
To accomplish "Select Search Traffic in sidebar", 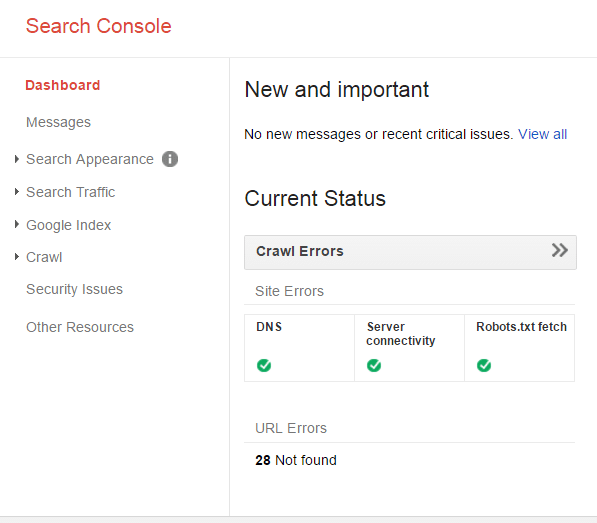I will point(70,192).
